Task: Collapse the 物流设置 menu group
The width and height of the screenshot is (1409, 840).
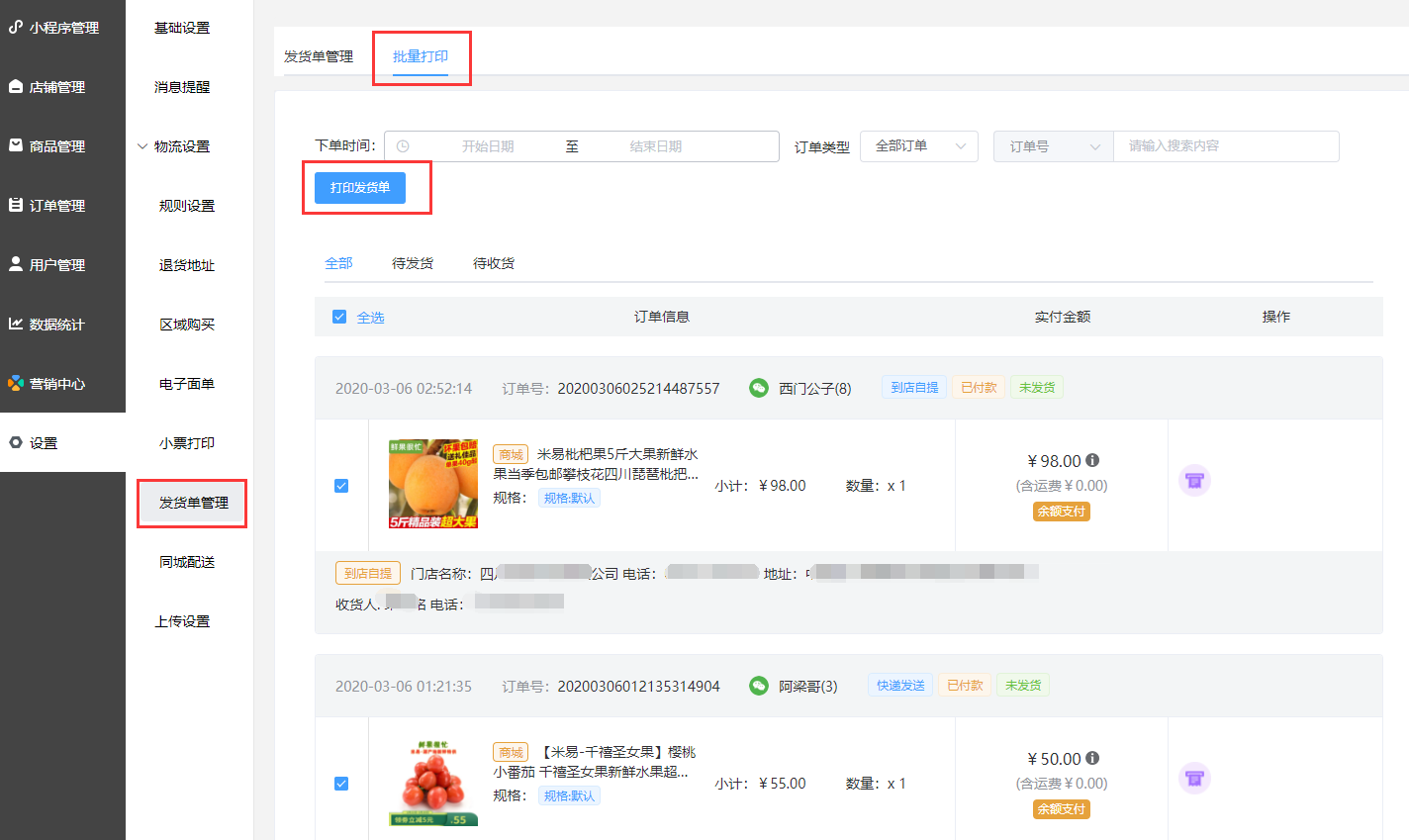Action: click(174, 146)
